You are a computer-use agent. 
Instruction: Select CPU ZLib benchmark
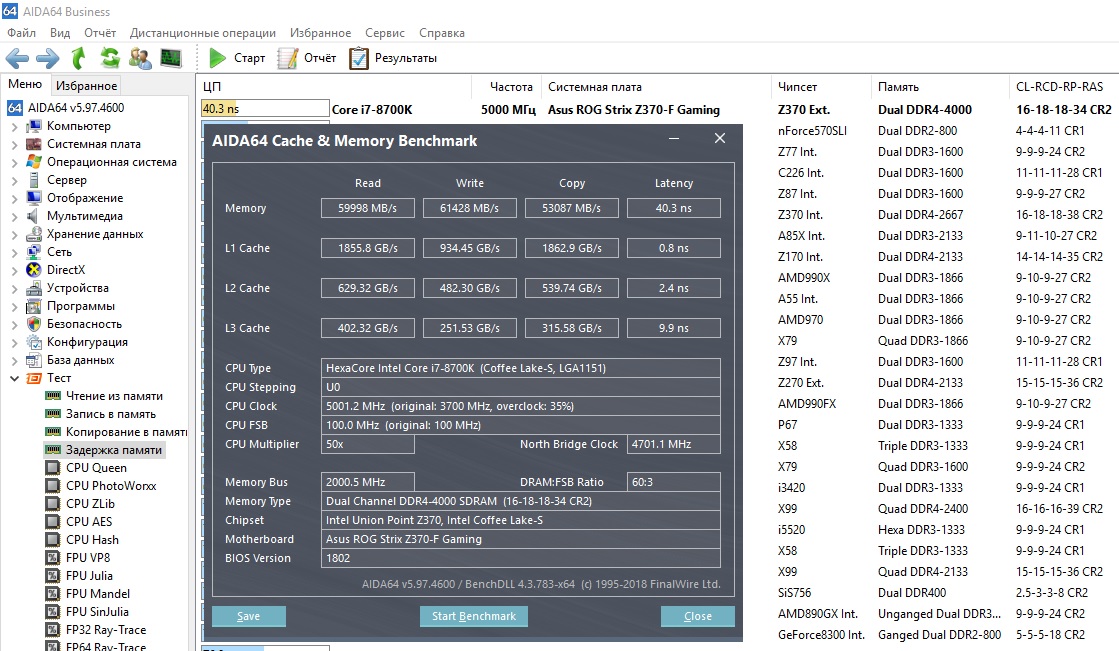point(90,503)
